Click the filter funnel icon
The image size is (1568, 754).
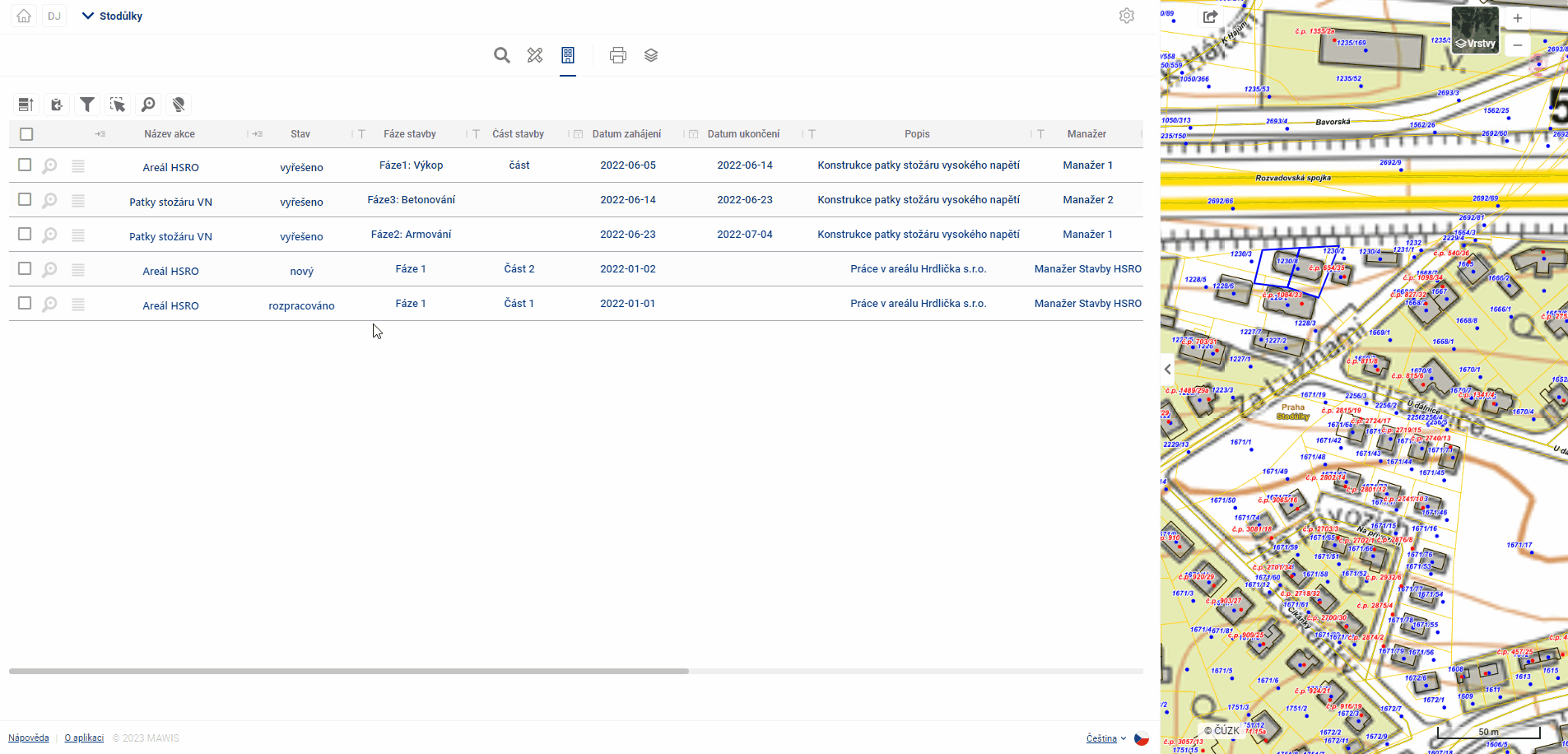tap(86, 105)
